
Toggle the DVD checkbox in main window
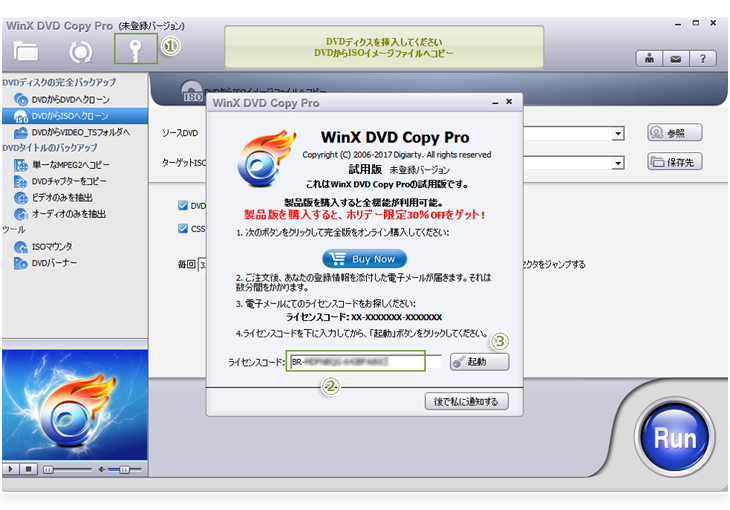click(x=182, y=205)
